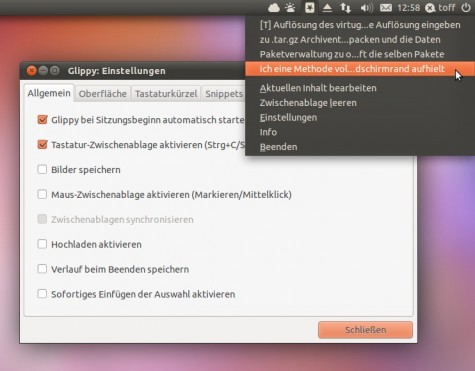
Task: Enable Bilder speichern checkbox
Action: click(42, 169)
